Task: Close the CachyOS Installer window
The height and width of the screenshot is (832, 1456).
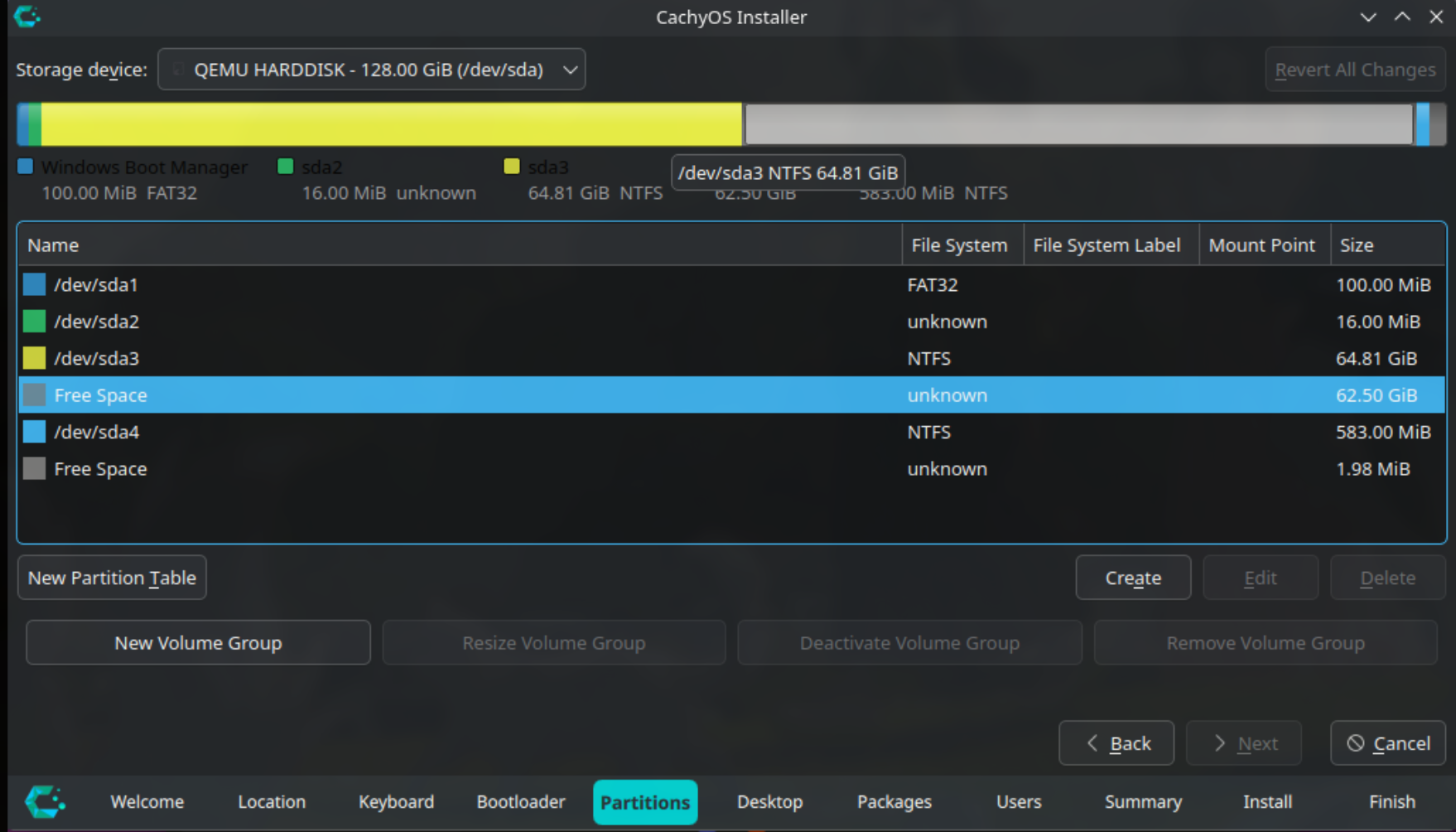Action: (x=1436, y=17)
